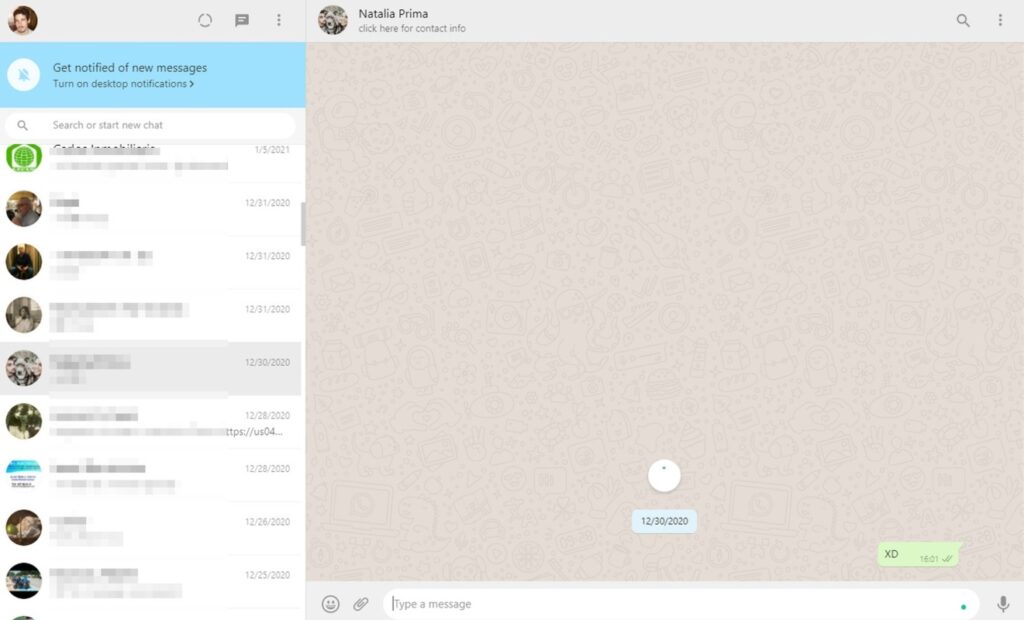Open the first chat dated 12/31/2020
The image size is (1024, 620).
(x=150, y=210)
